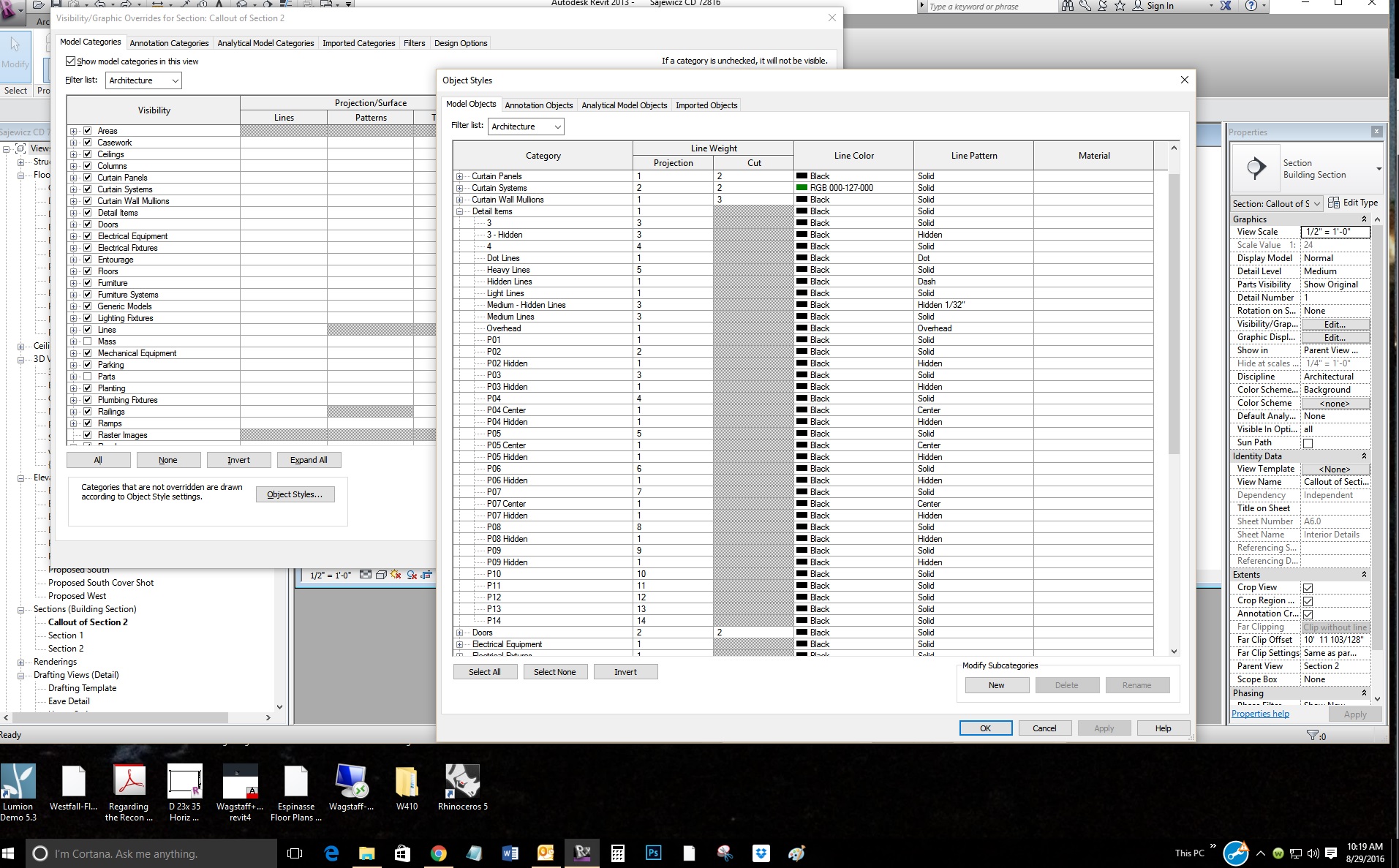Open Edit Type in Properties panel
1399x868 pixels.
tap(1353, 203)
